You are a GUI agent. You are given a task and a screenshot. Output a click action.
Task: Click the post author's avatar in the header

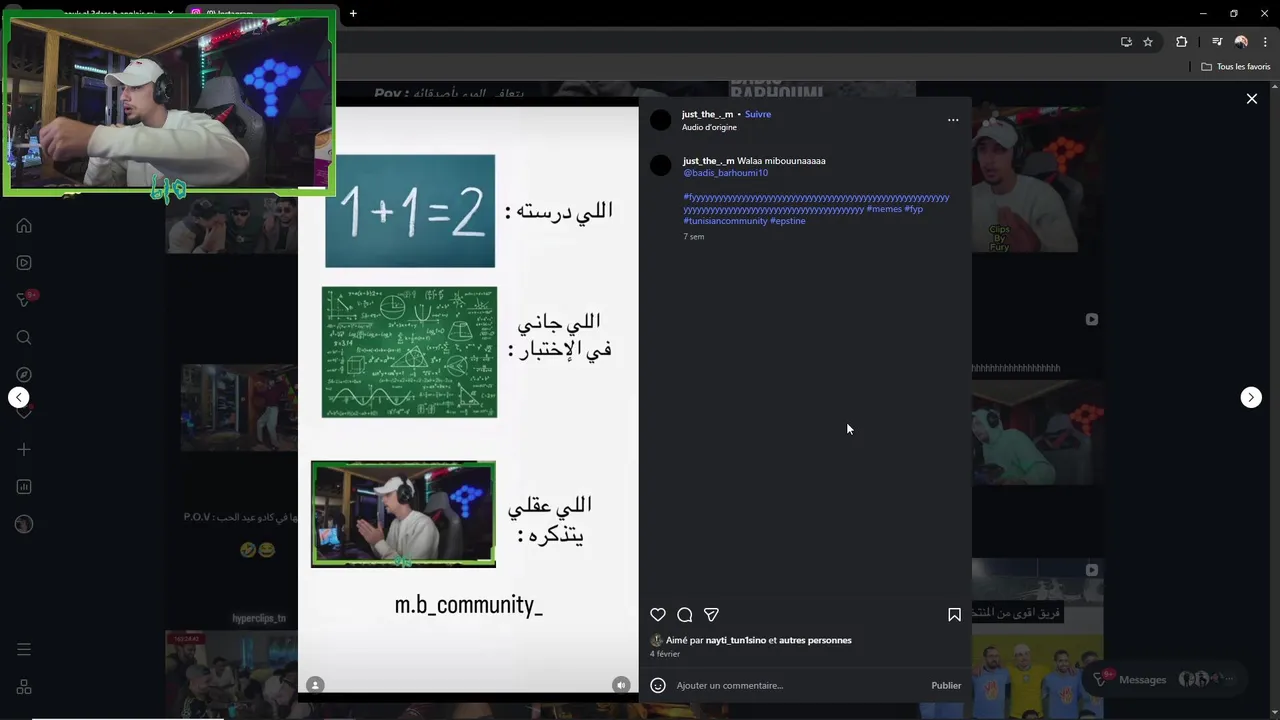pos(661,120)
